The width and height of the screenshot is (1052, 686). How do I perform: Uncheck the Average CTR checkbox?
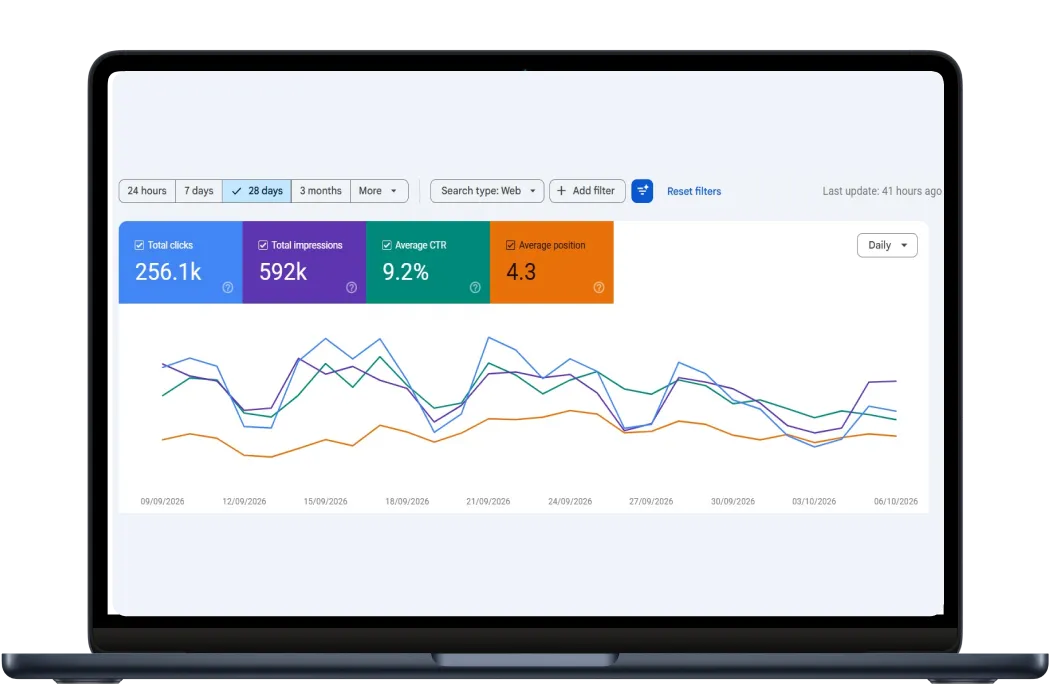click(386, 245)
